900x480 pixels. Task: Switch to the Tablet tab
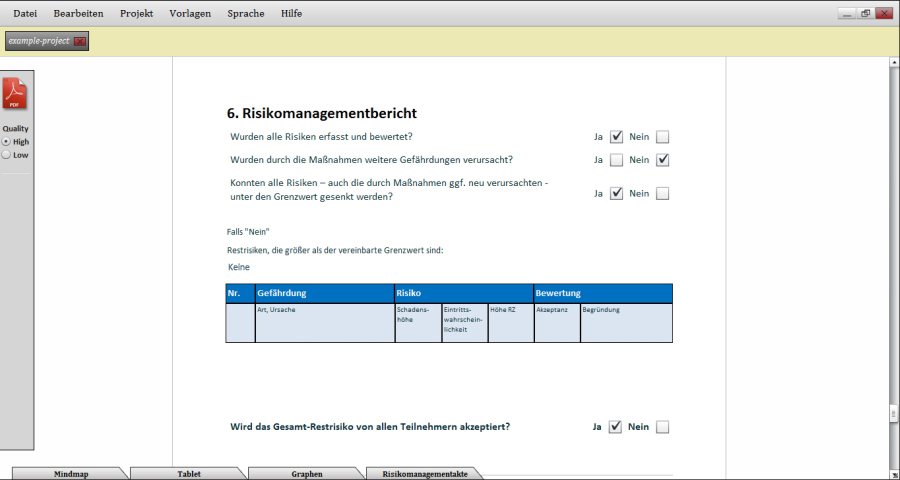pyautogui.click(x=188, y=474)
